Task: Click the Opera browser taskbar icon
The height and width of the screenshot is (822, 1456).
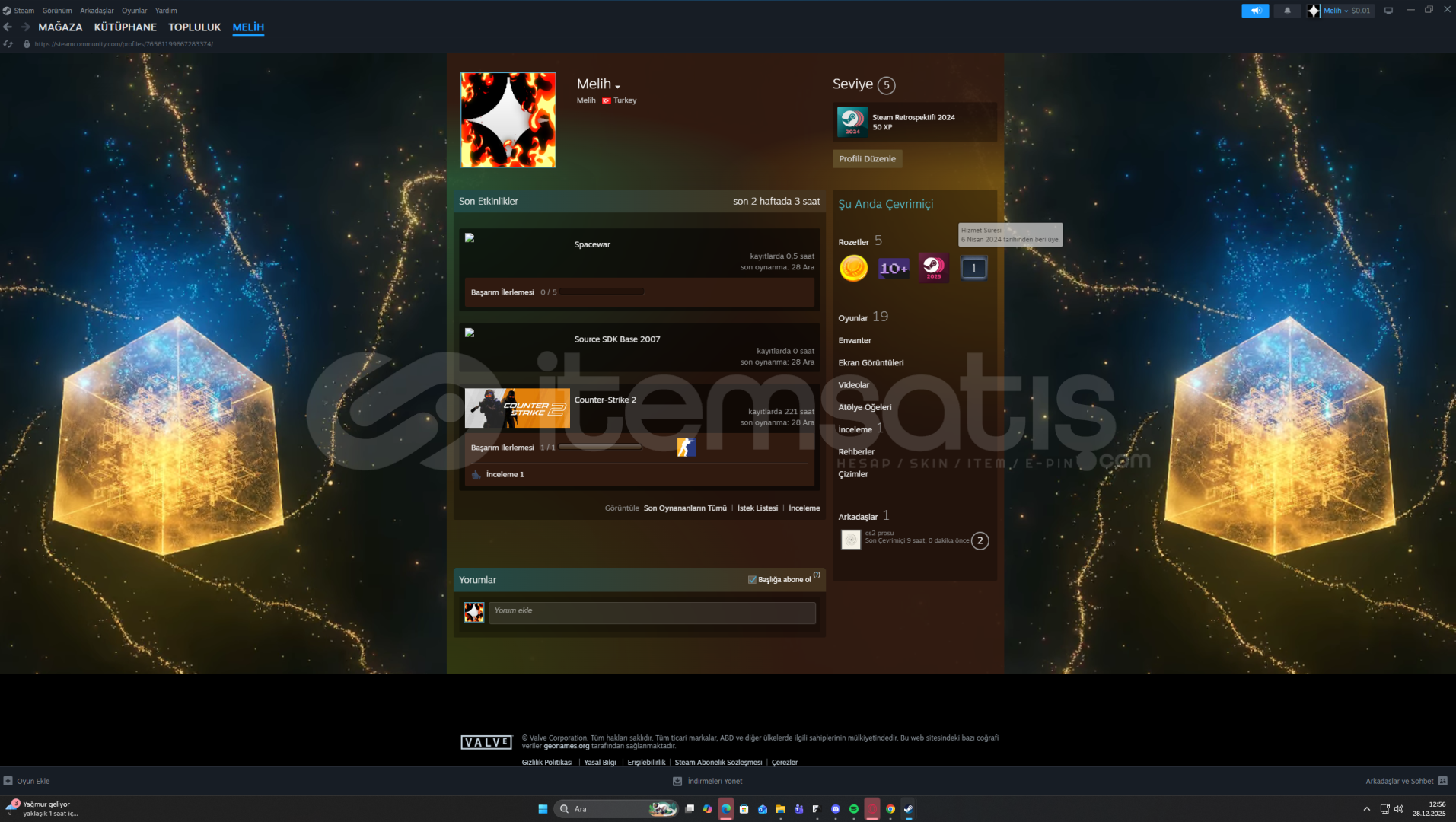Action: pos(872,809)
